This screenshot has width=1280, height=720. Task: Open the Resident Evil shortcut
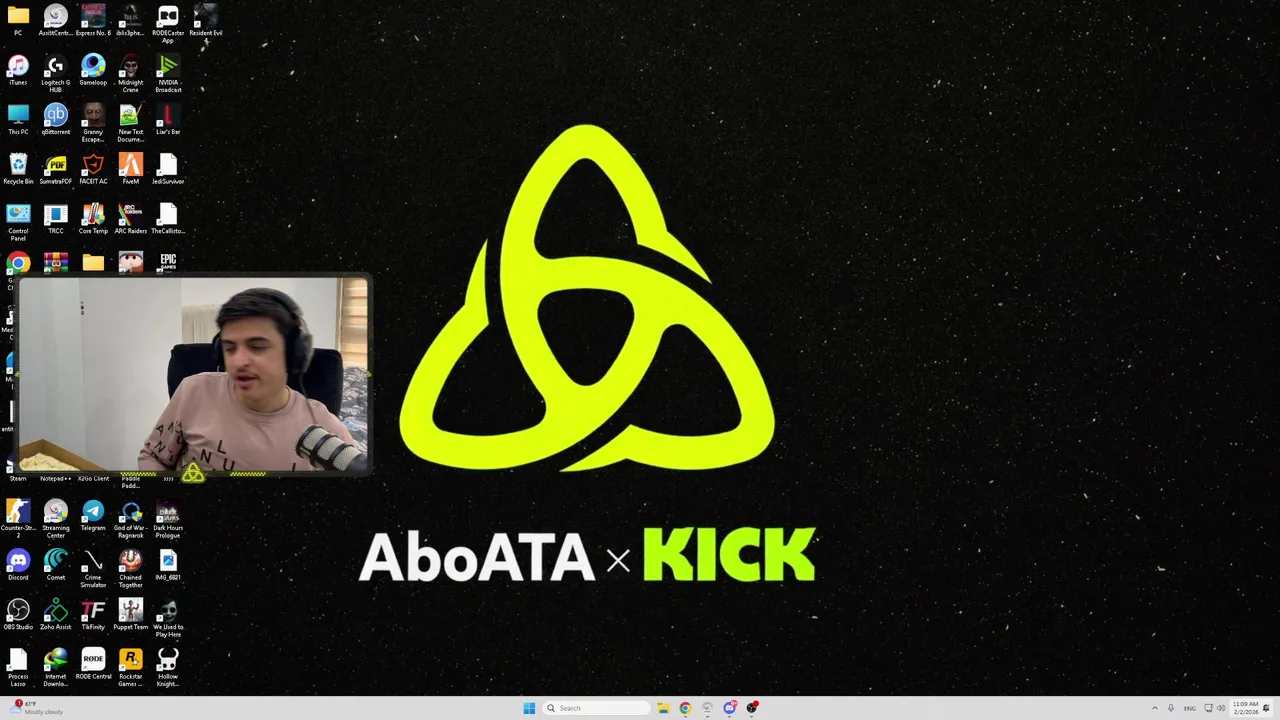click(205, 20)
